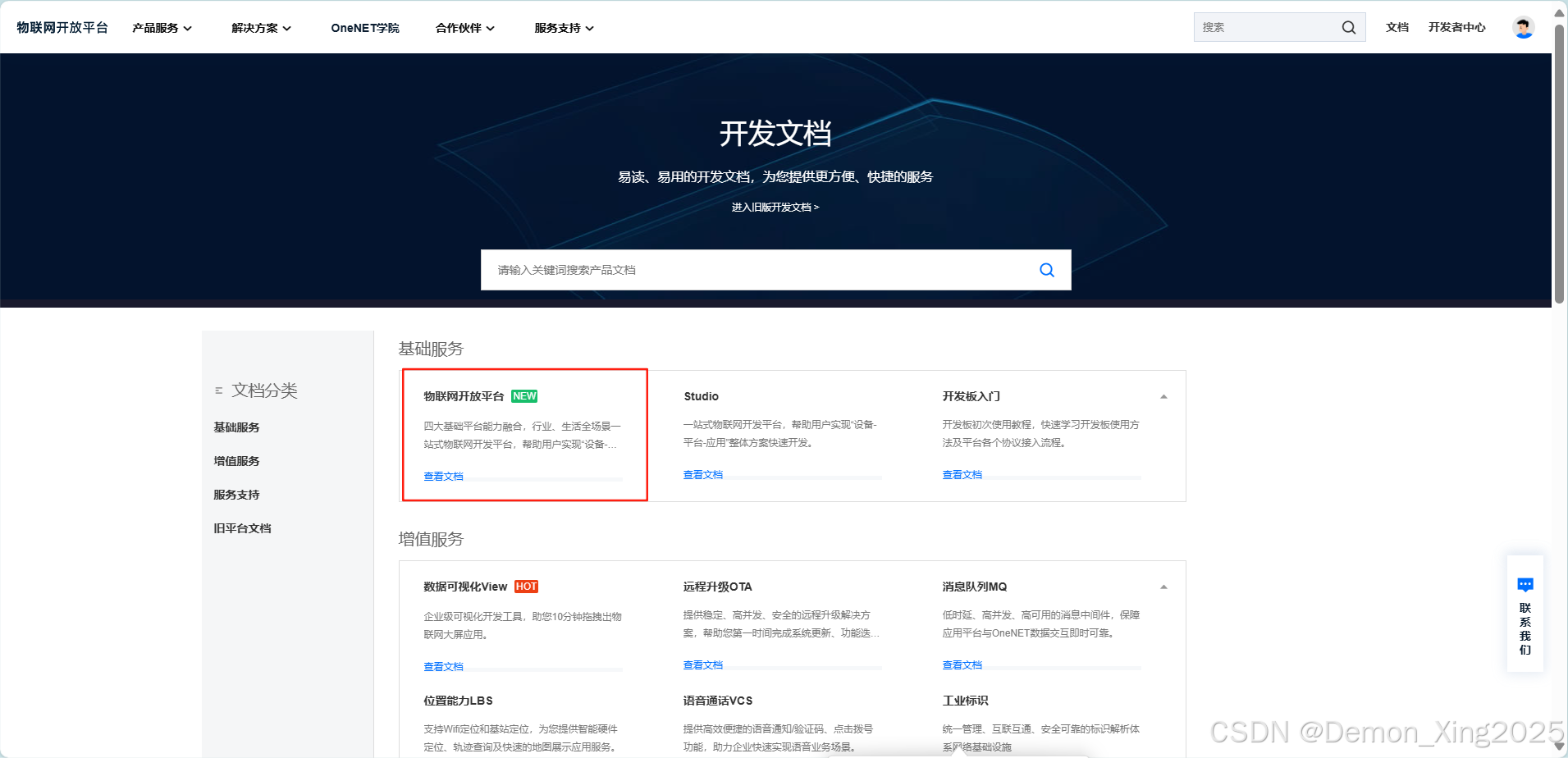Click the 物联网开放平台 card title

pos(464,396)
